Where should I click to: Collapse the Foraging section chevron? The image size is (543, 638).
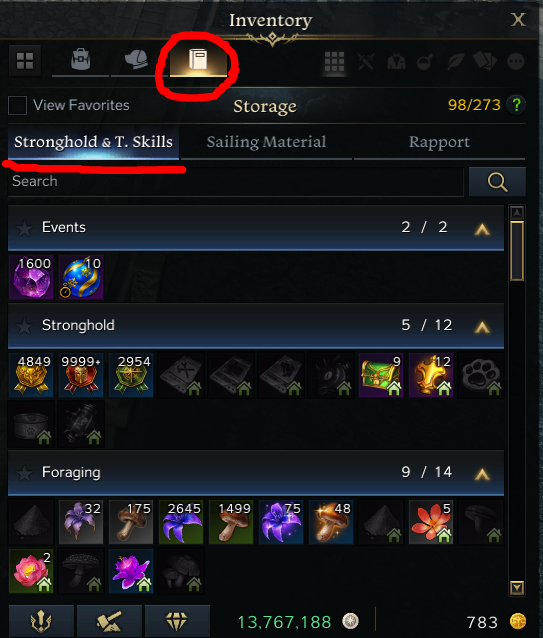pyautogui.click(x=482, y=474)
